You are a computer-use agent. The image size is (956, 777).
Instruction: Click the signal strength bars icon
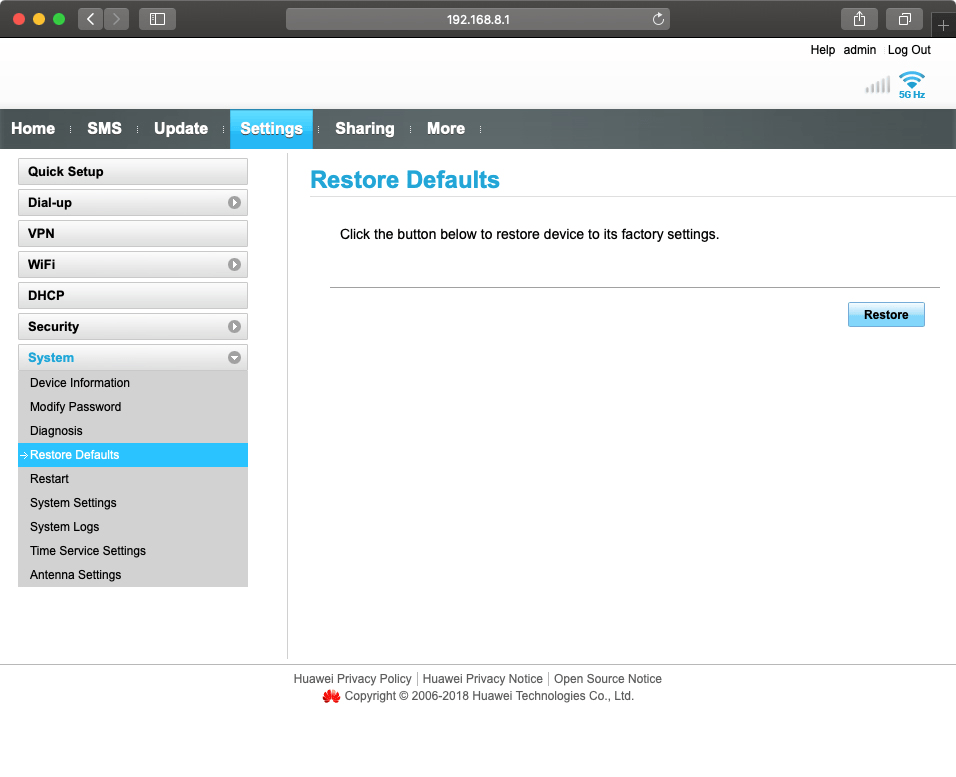[x=877, y=85]
